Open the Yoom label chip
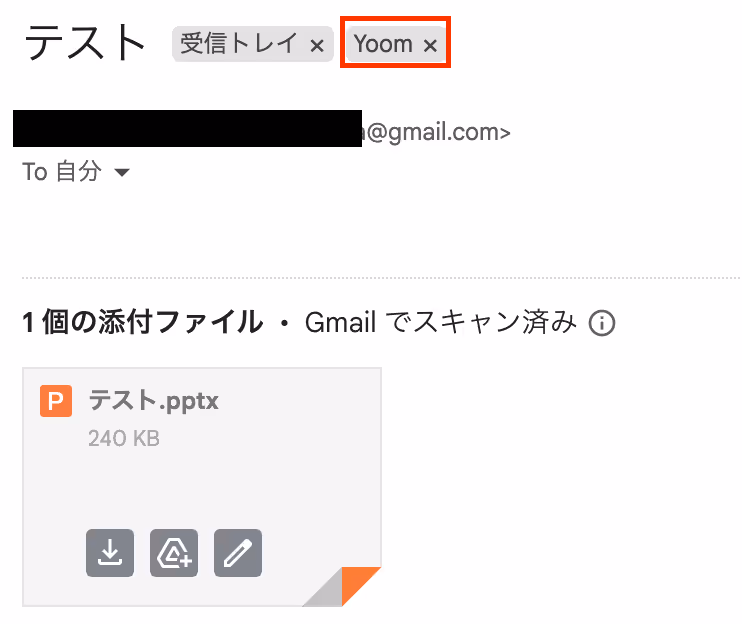 coord(383,44)
